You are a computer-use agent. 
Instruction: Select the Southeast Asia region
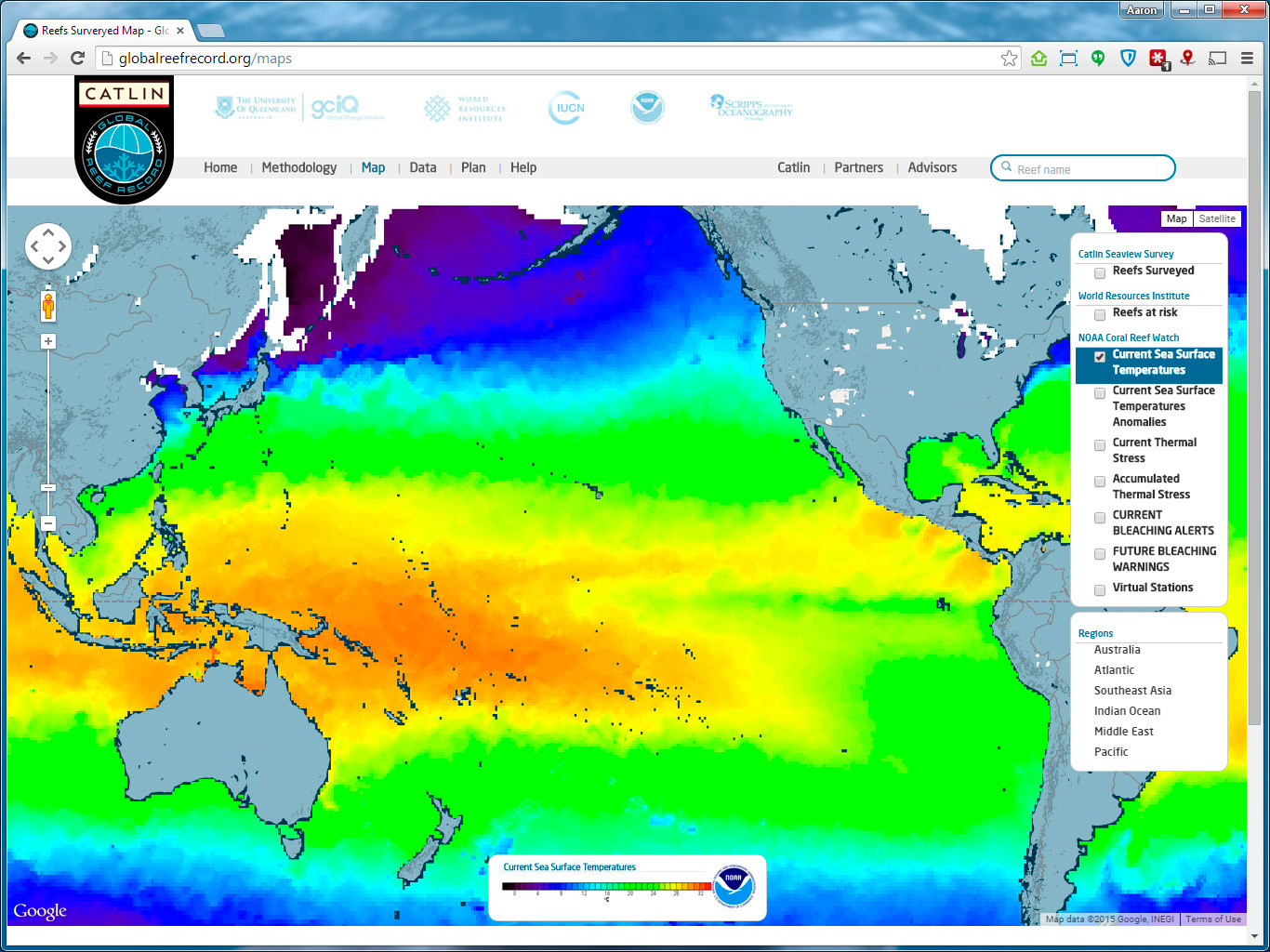coord(1132,691)
